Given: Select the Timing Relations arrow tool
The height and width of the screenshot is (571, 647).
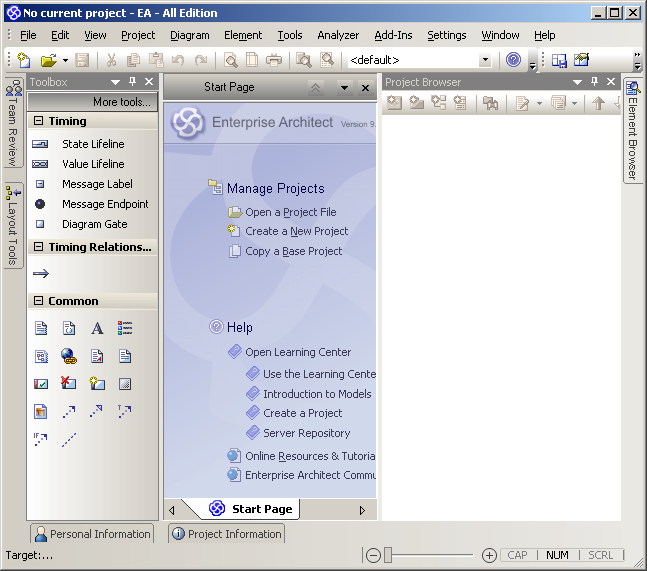Looking at the screenshot, I should click(41, 274).
